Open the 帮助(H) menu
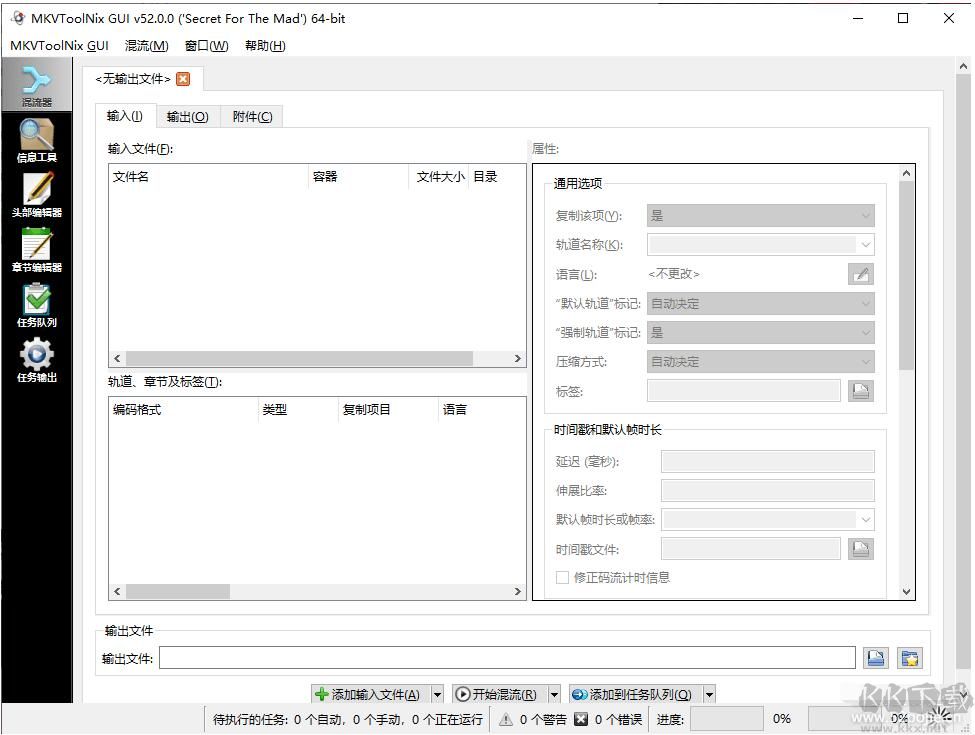 (263, 45)
